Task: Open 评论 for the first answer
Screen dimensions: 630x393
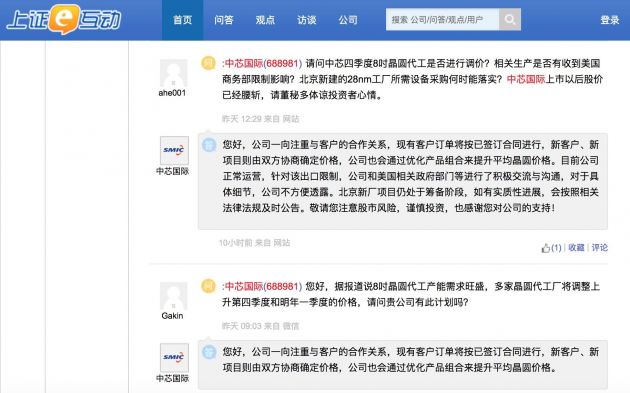Action: (599, 248)
